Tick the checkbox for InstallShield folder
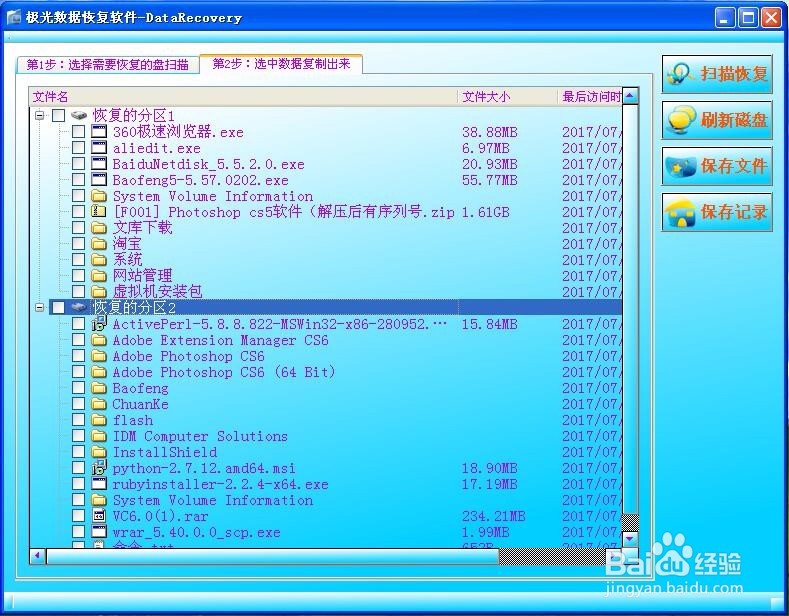 click(78, 452)
